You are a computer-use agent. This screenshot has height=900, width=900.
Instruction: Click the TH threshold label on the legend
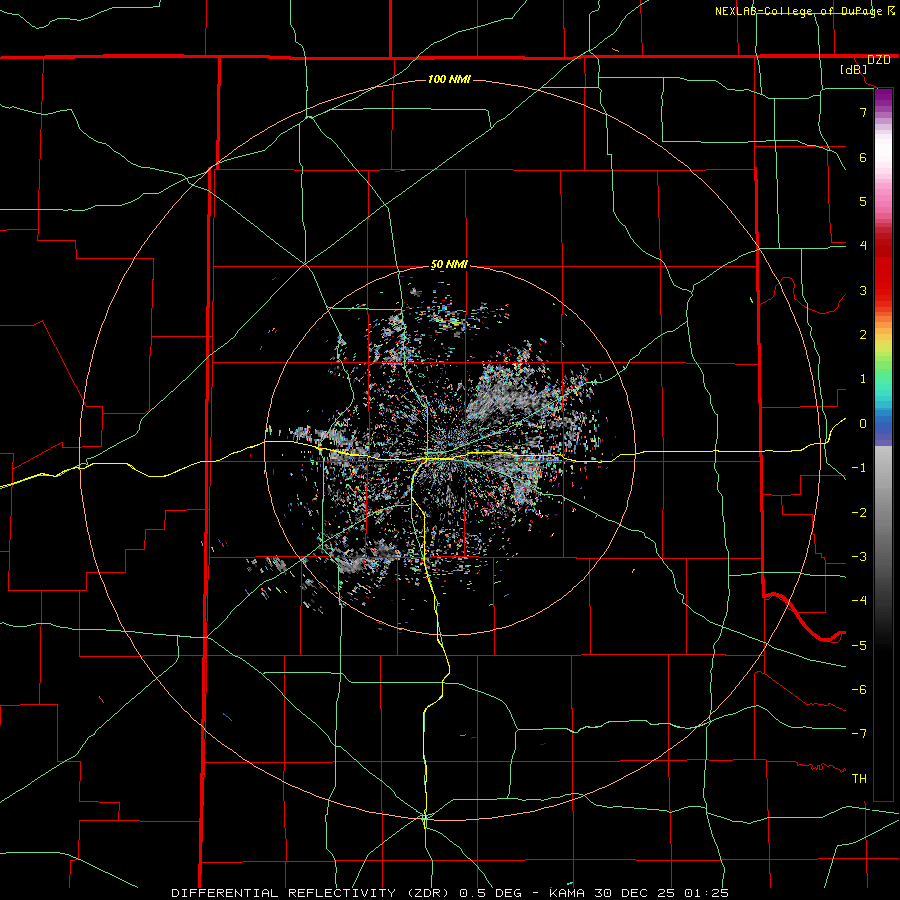click(859, 778)
